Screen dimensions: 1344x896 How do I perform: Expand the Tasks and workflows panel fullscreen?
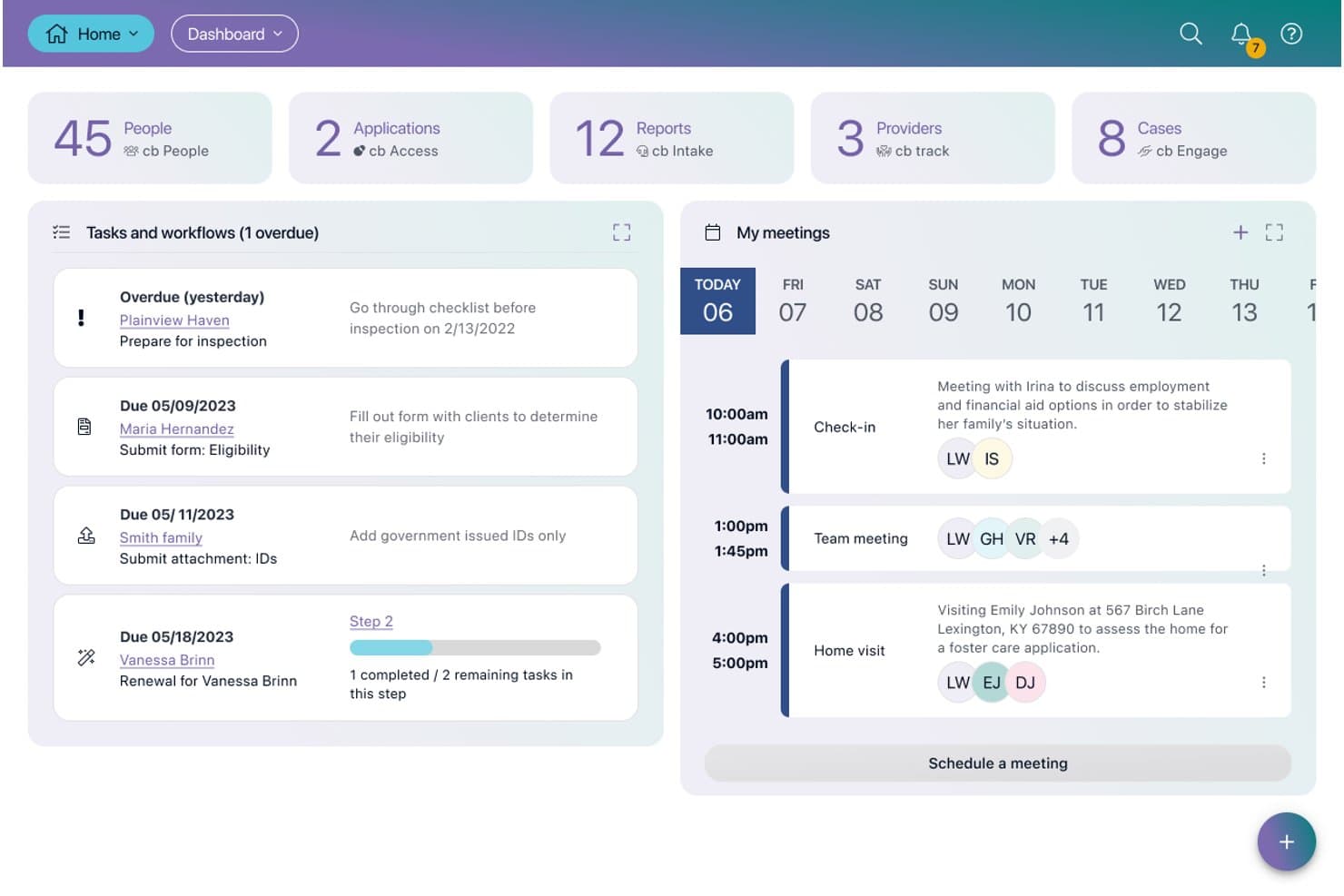click(621, 232)
